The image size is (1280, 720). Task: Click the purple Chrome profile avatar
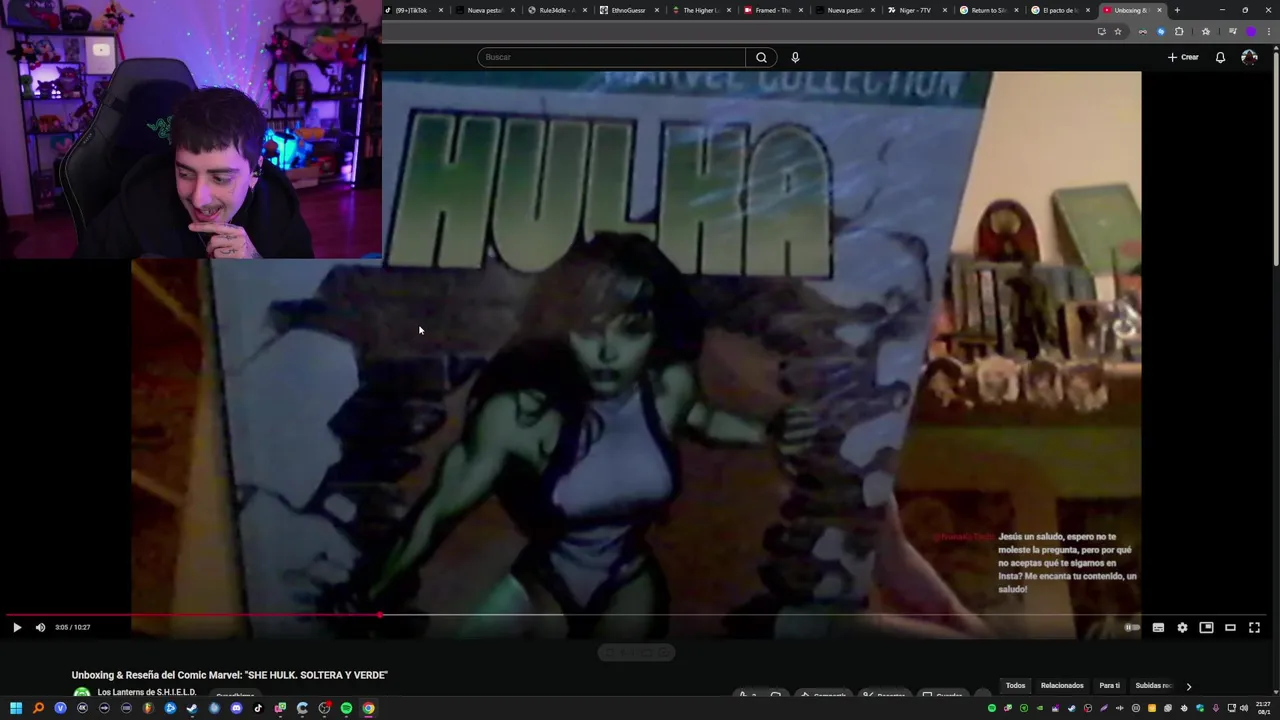click(x=1251, y=31)
